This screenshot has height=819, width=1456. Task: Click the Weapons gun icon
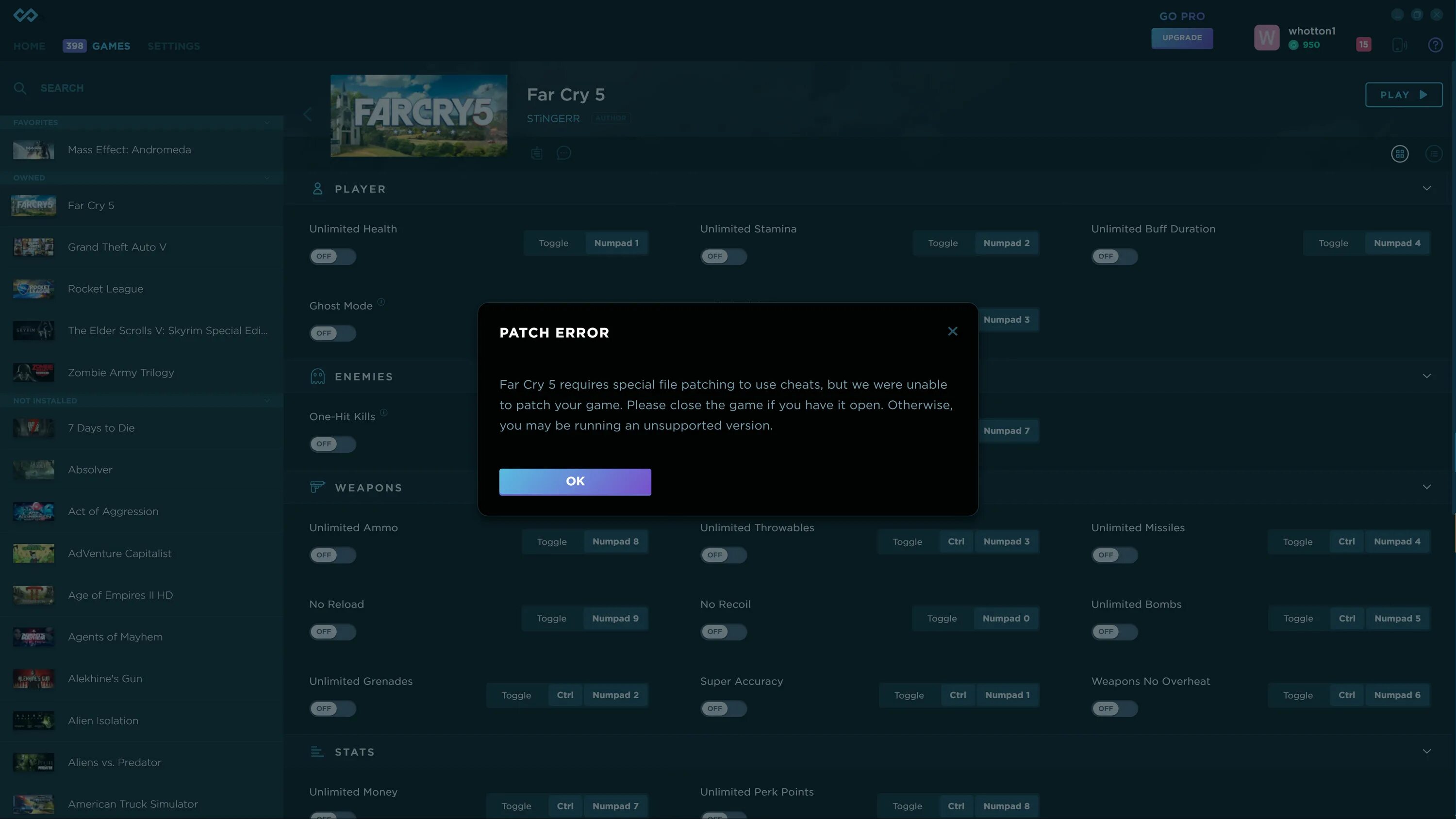[x=318, y=487]
